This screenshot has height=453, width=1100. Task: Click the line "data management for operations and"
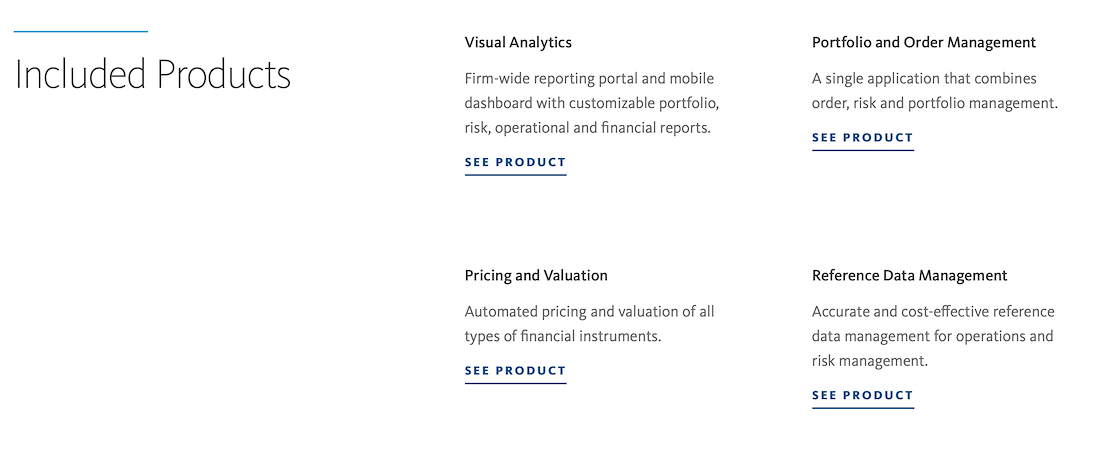[x=933, y=337]
